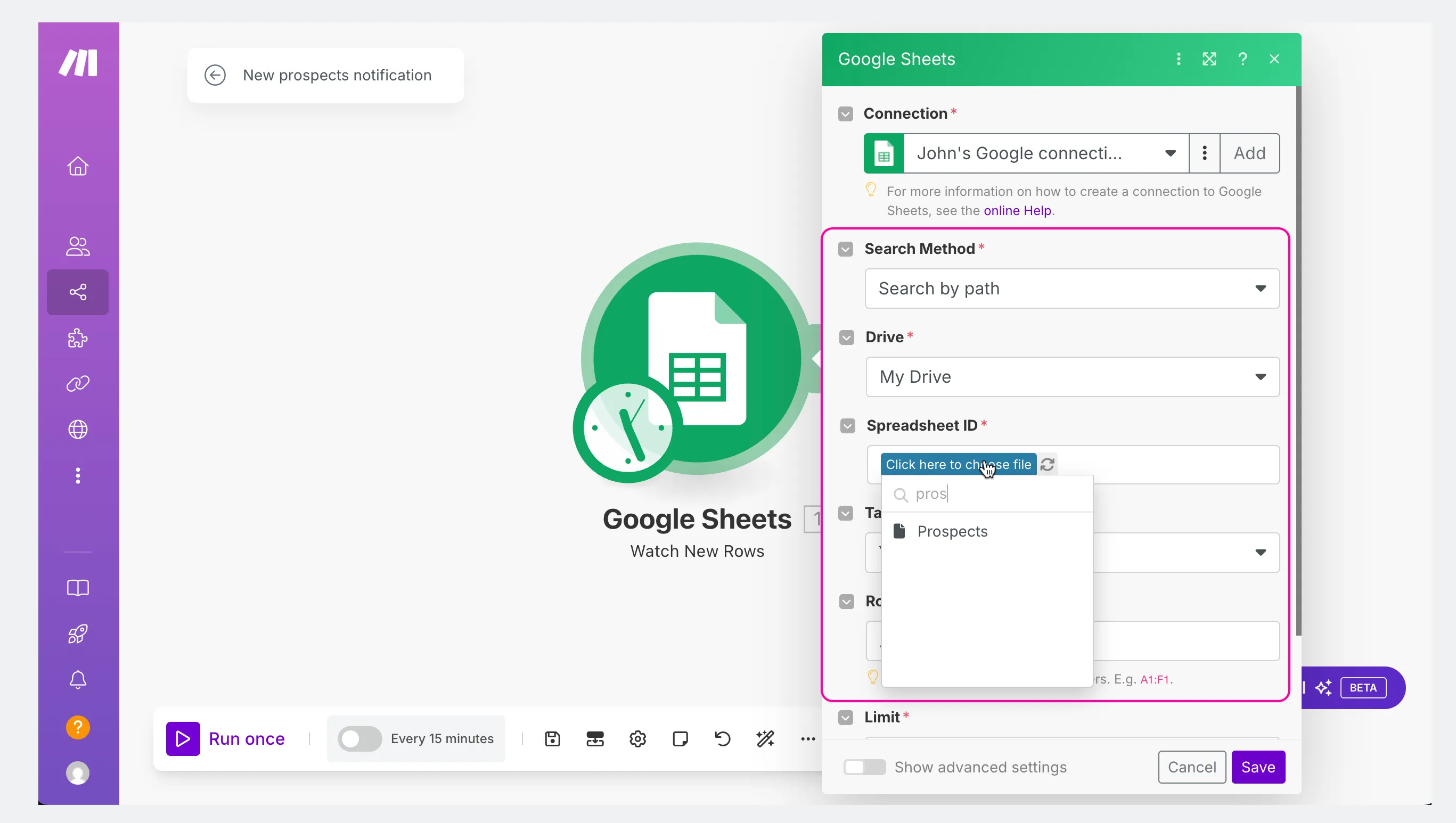Open Templates puzzle icon in sidebar
The width and height of the screenshot is (1456, 823).
point(78,338)
